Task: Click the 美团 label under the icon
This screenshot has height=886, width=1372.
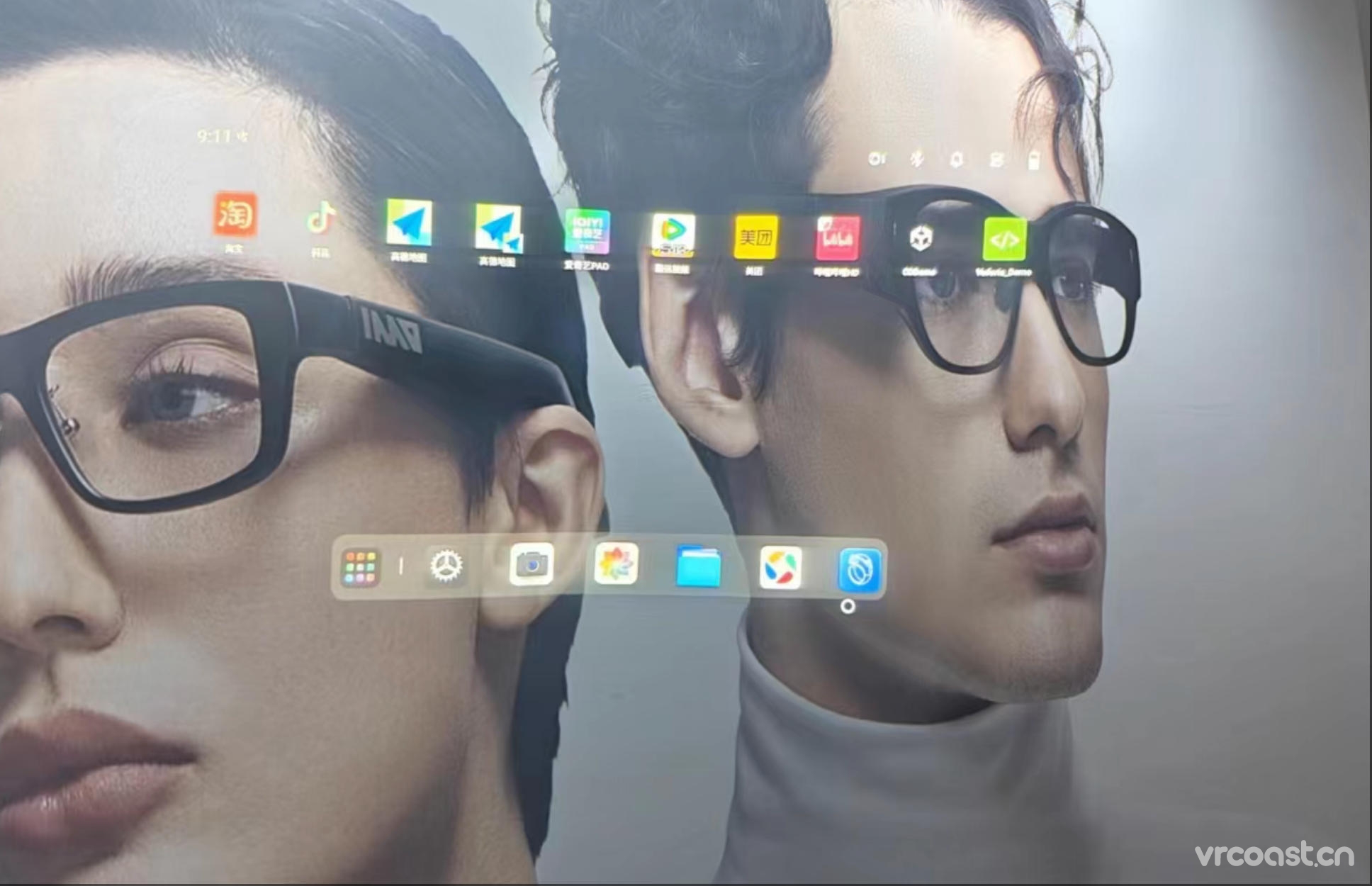Action: coord(754,271)
